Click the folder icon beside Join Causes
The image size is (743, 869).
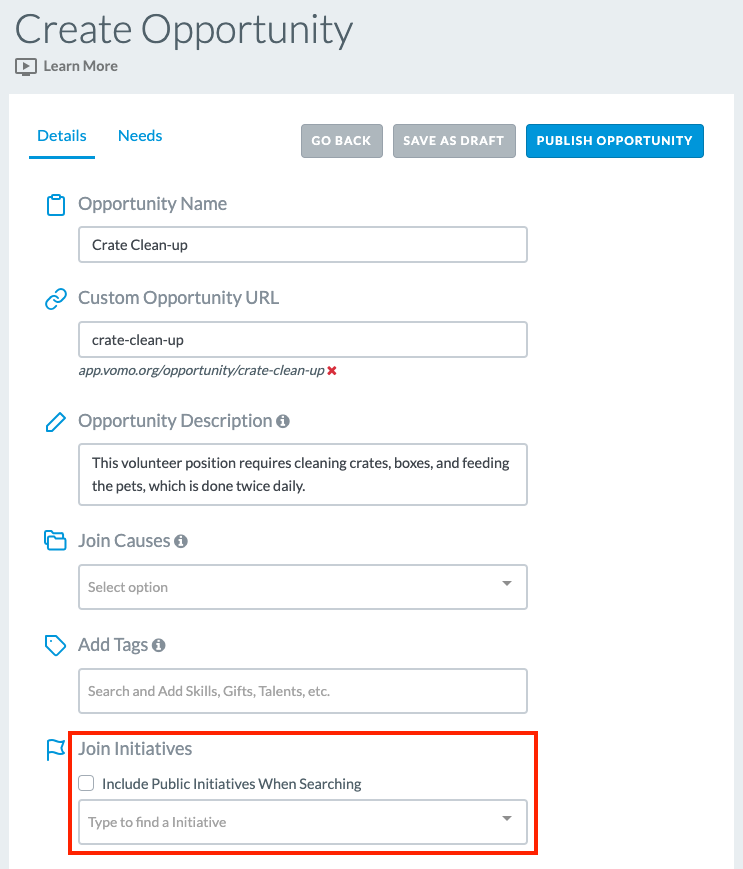[55, 540]
